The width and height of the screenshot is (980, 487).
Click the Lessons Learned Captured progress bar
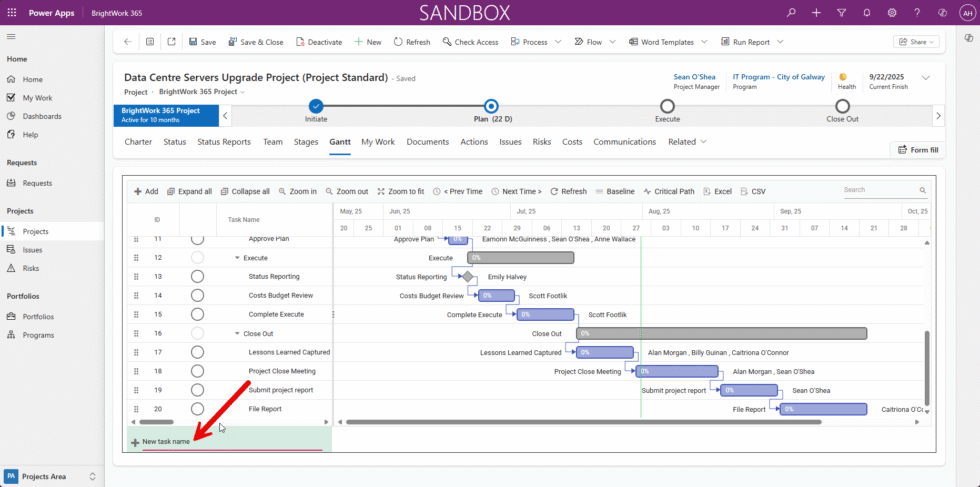pos(606,352)
